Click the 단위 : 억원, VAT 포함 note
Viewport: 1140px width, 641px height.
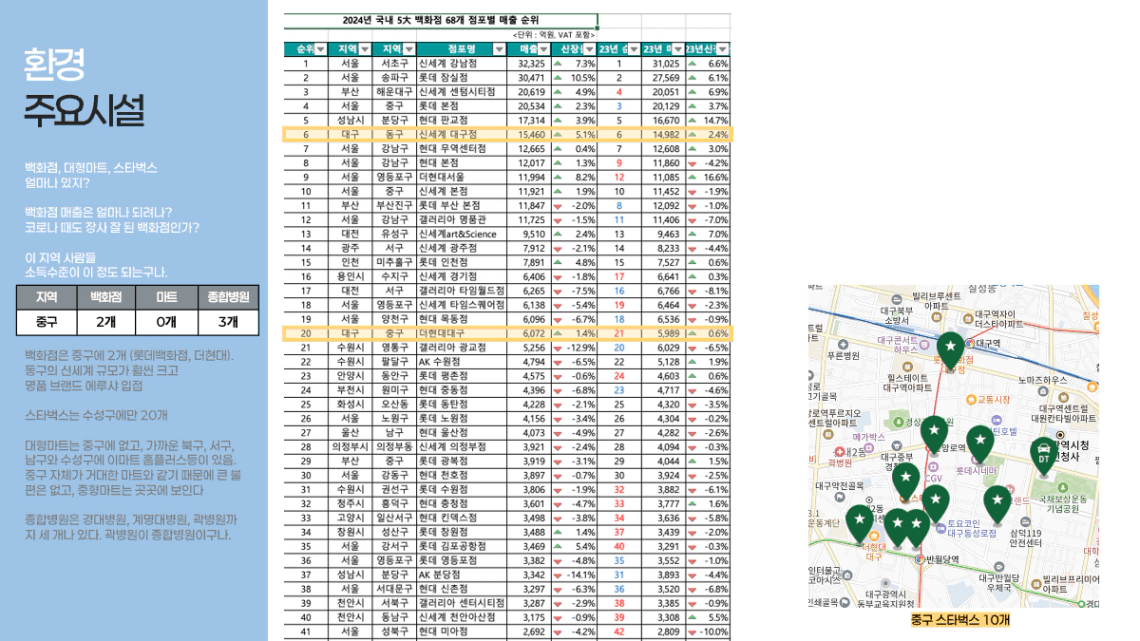(x=553, y=35)
